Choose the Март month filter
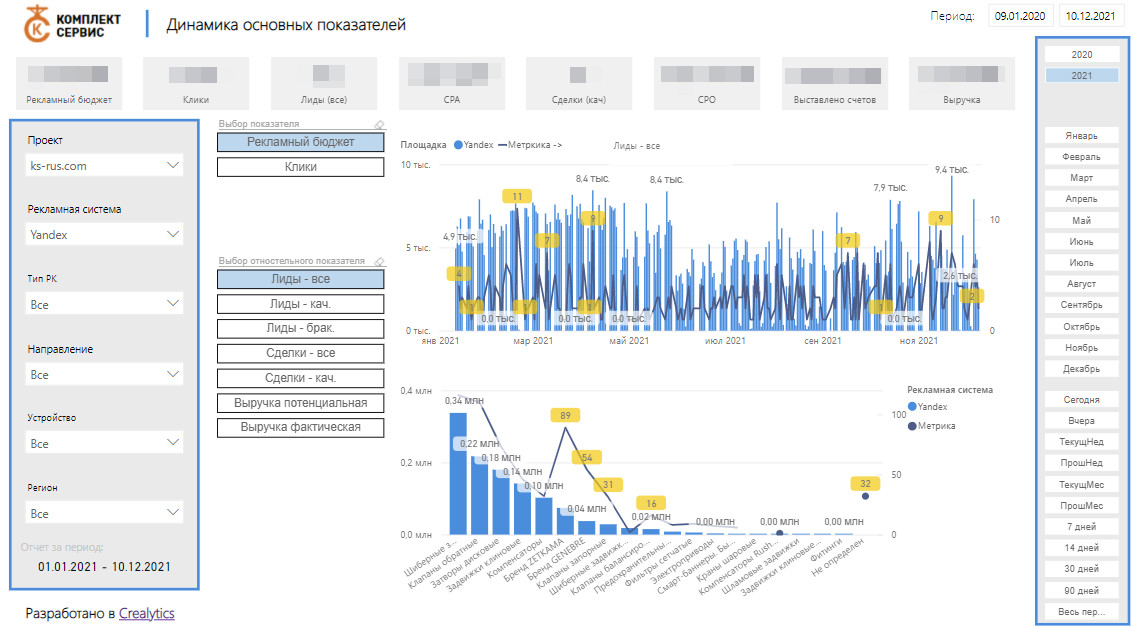Image resolution: width=1134 pixels, height=627 pixels. tap(1081, 178)
